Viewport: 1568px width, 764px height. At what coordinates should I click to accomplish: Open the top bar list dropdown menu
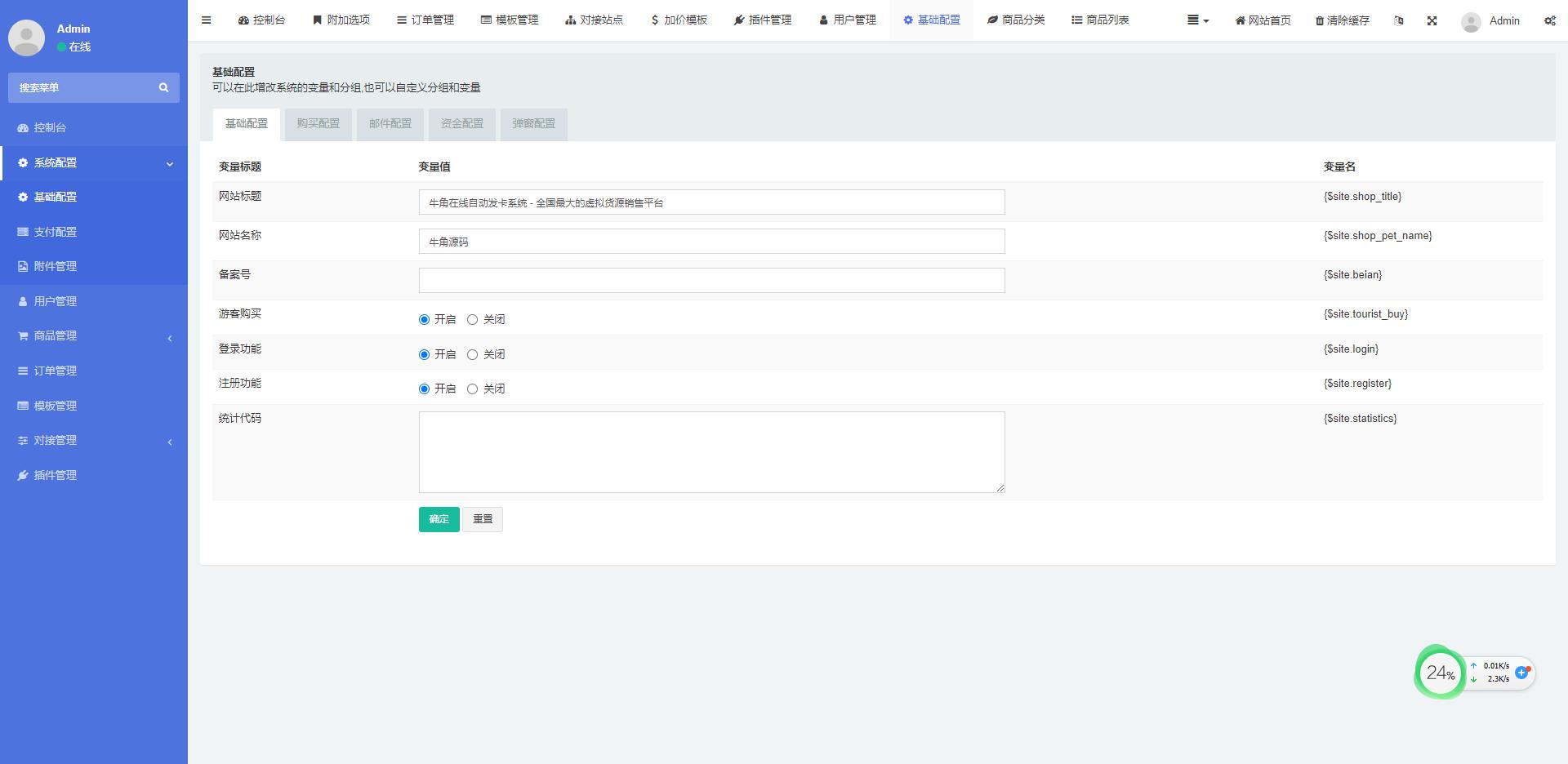pyautogui.click(x=1197, y=20)
